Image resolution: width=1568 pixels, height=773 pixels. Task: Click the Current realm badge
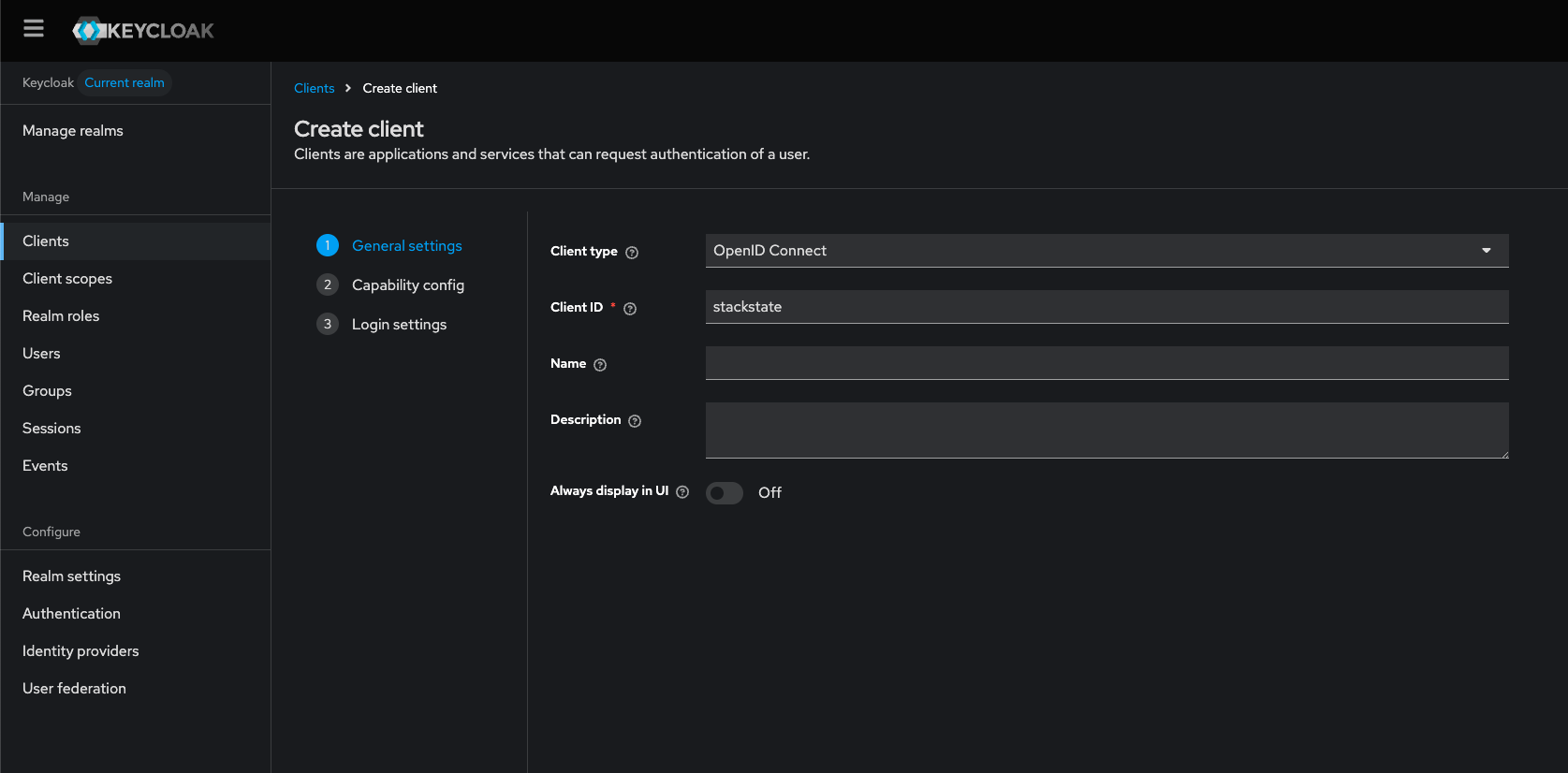click(x=125, y=82)
